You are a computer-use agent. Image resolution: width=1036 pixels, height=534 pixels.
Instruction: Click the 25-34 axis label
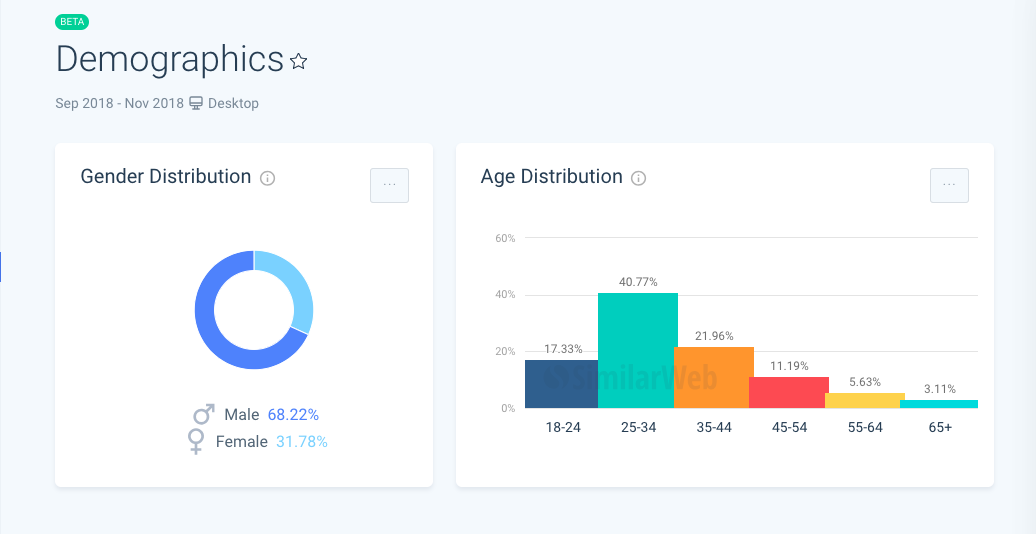point(638,427)
